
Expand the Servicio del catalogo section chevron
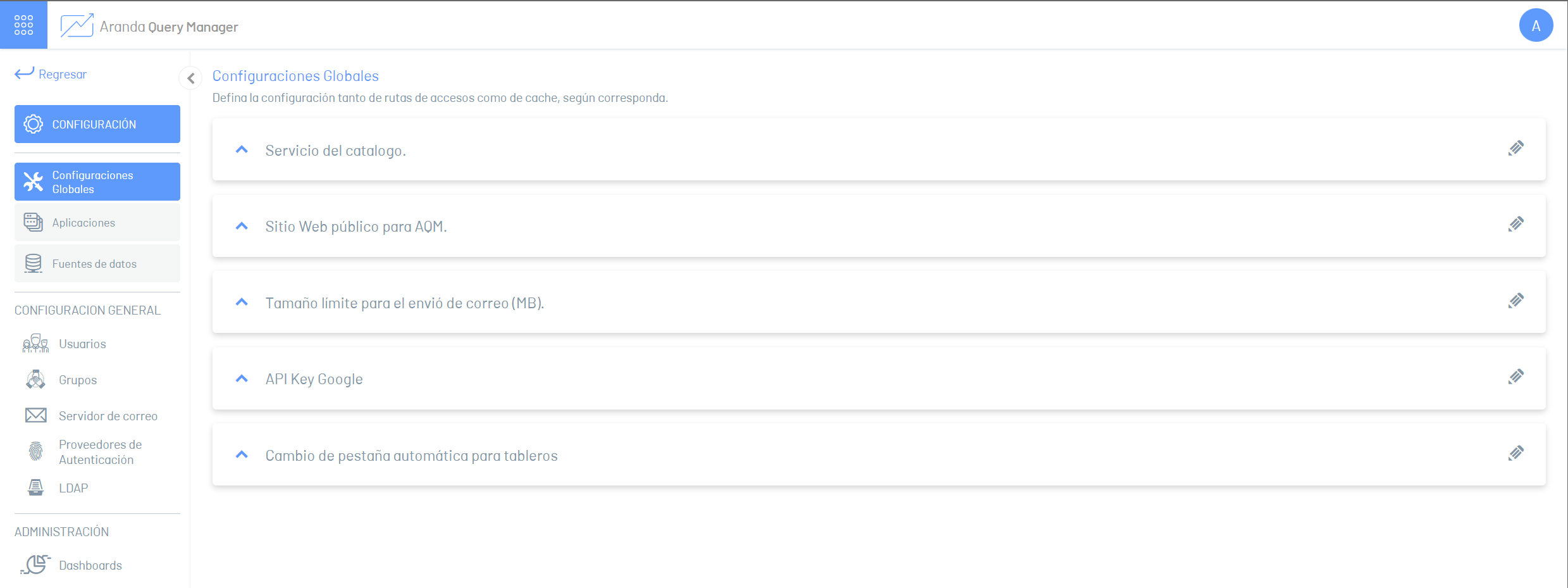click(242, 150)
